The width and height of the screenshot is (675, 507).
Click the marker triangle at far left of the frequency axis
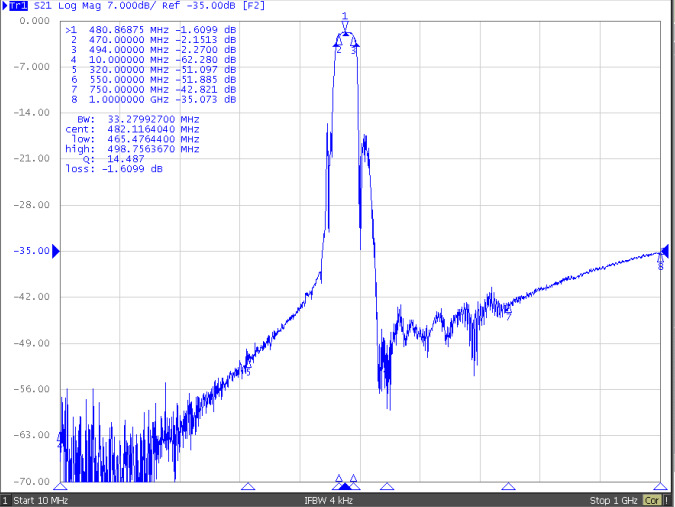pyautogui.click(x=61, y=486)
